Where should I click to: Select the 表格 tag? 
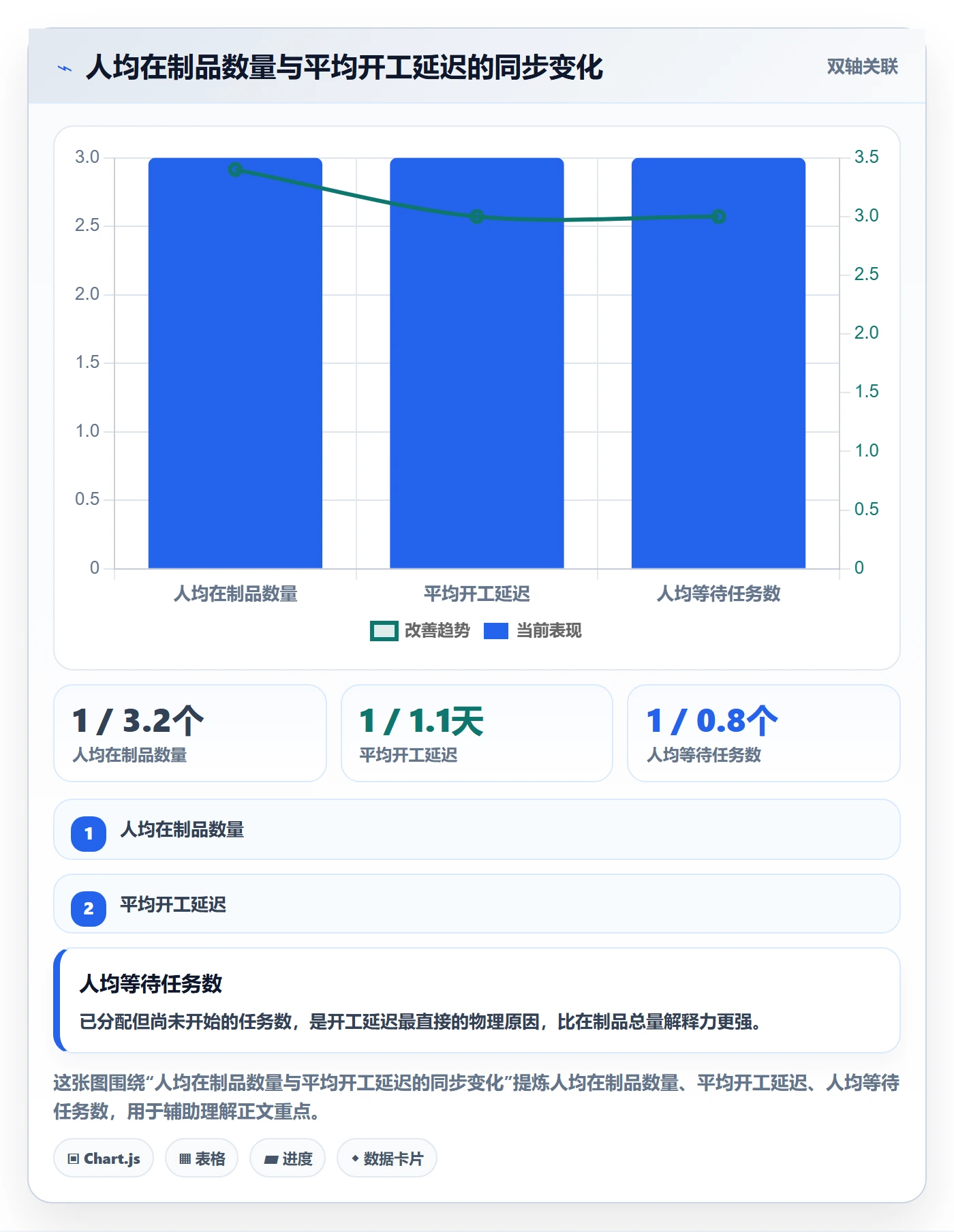coord(202,1158)
